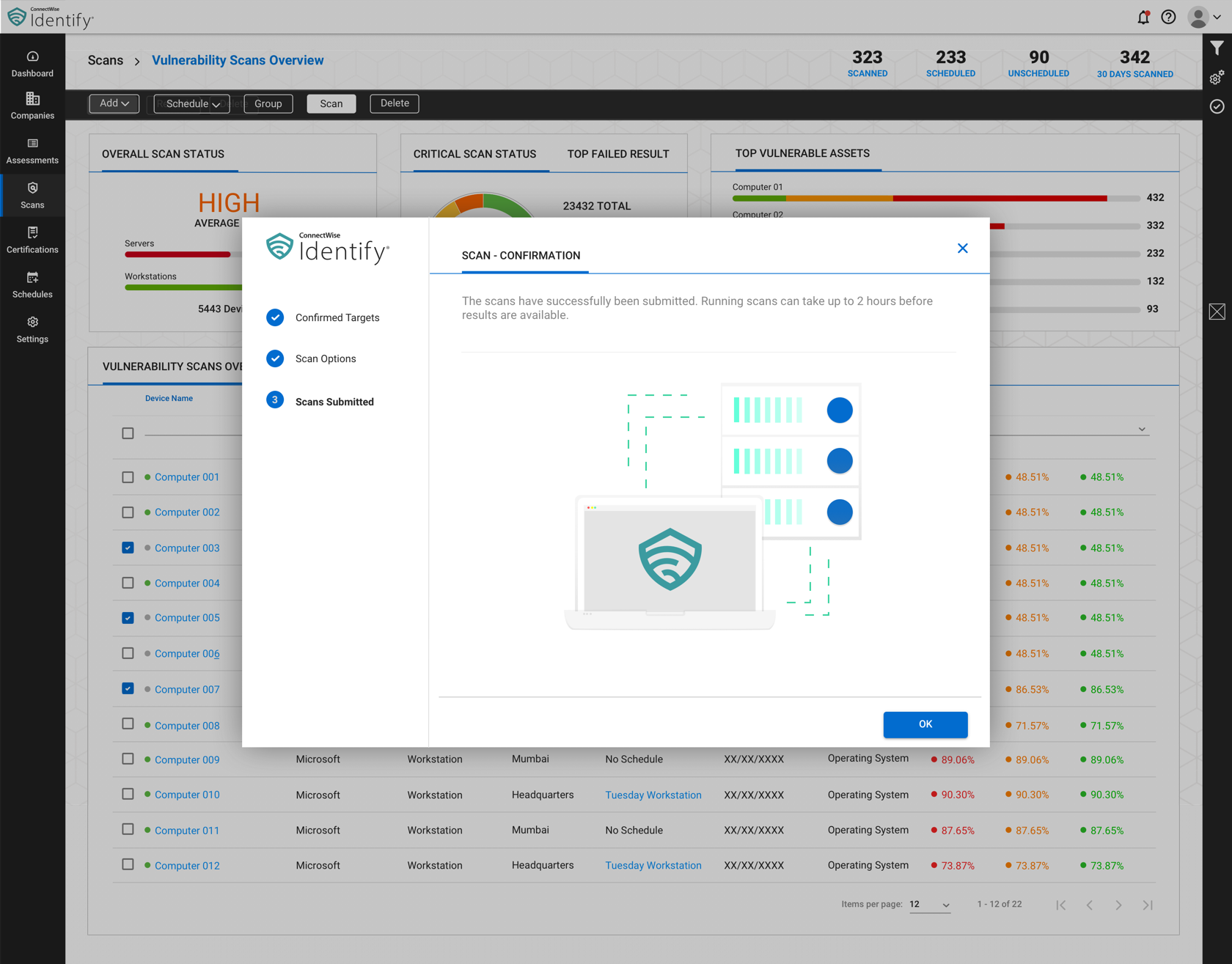
Task: Click the help question mark icon
Action: 1169,17
